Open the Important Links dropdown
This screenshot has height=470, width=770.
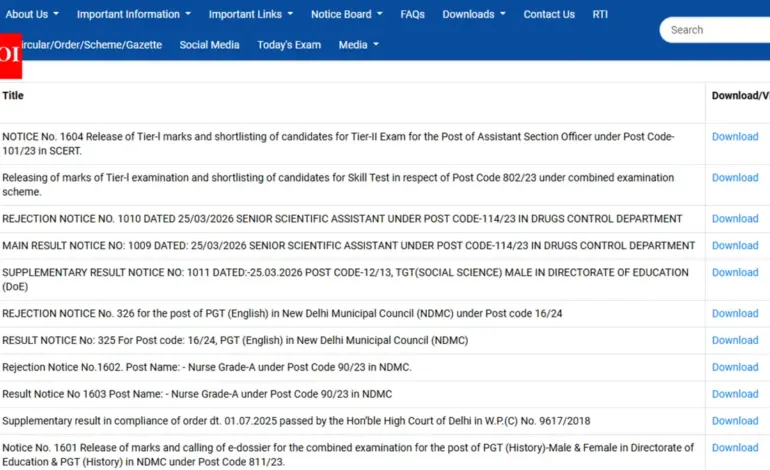tap(251, 14)
